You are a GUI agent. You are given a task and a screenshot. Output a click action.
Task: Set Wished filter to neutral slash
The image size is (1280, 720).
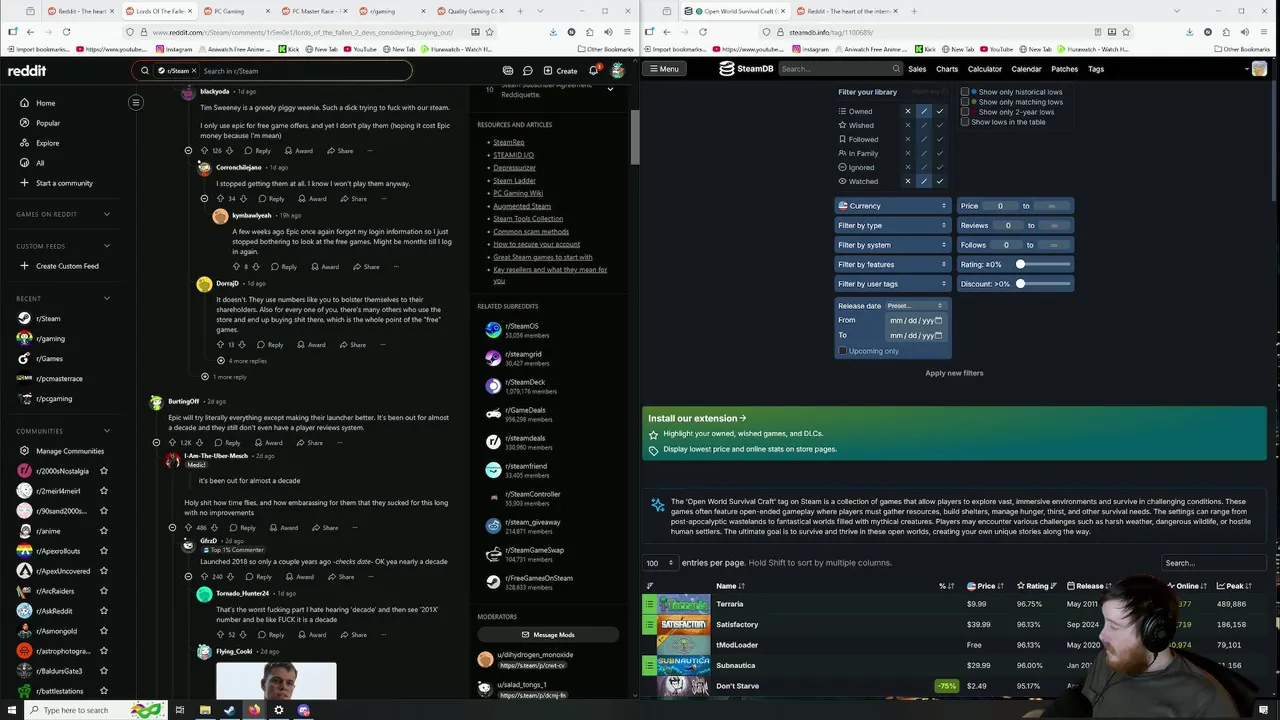[924, 125]
